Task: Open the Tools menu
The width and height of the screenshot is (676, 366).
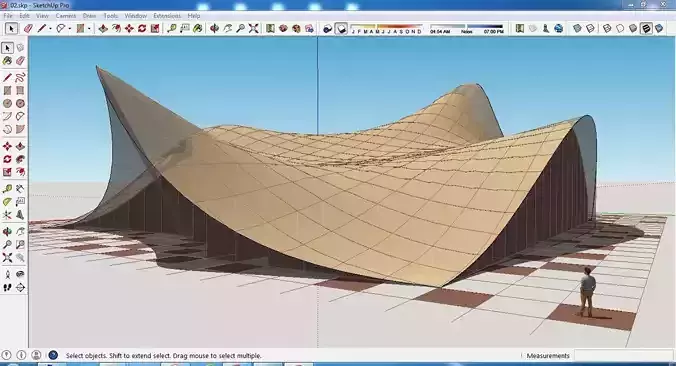Action: pos(110,16)
